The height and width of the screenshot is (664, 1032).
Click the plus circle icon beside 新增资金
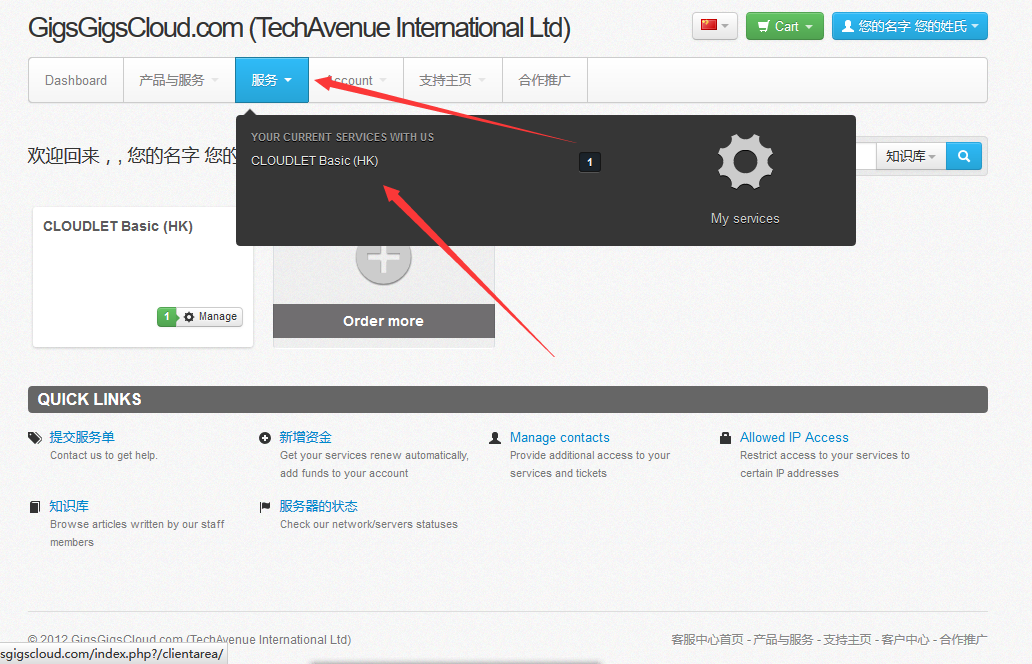click(x=265, y=438)
